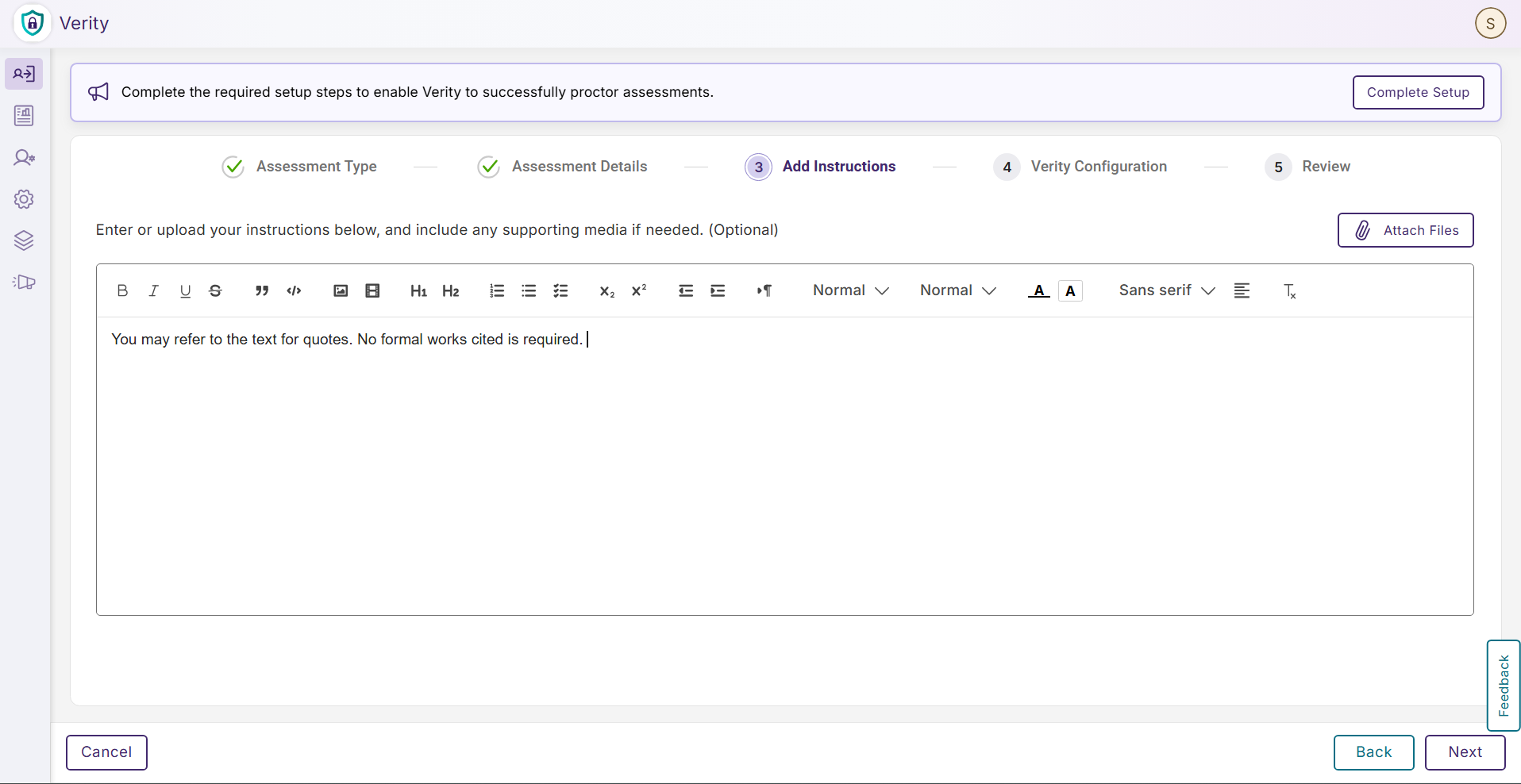The height and width of the screenshot is (784, 1521).
Task: Apply Heading 1 style
Action: (x=418, y=290)
